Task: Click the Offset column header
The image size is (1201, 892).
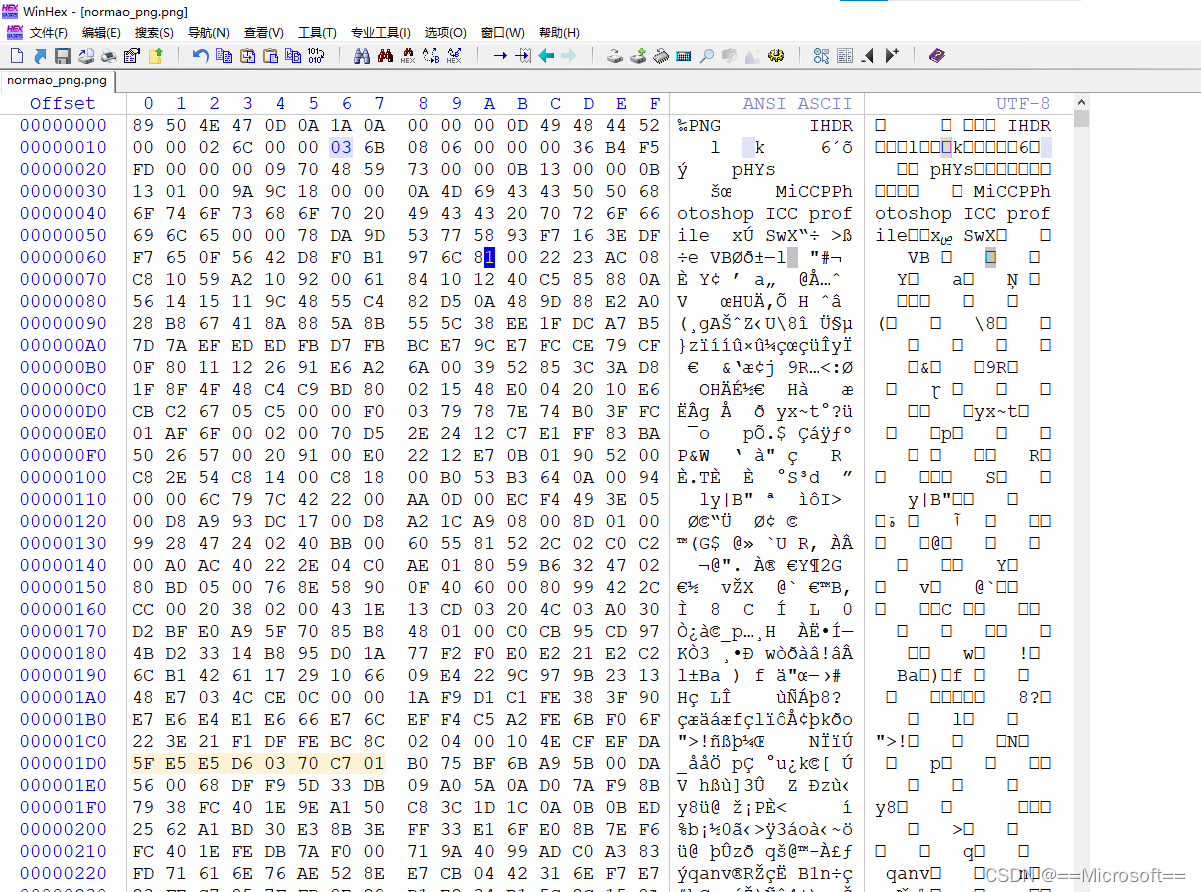Action: 62,103
